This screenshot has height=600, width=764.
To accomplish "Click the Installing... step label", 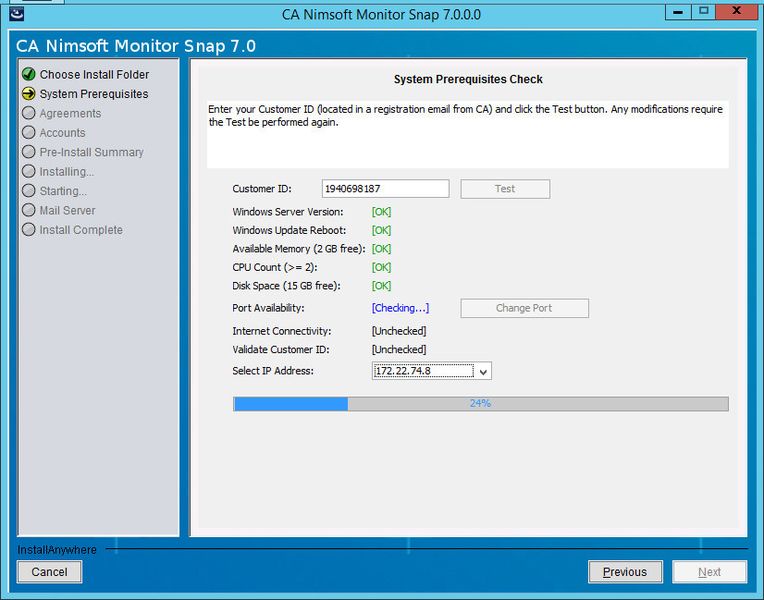I will point(67,172).
